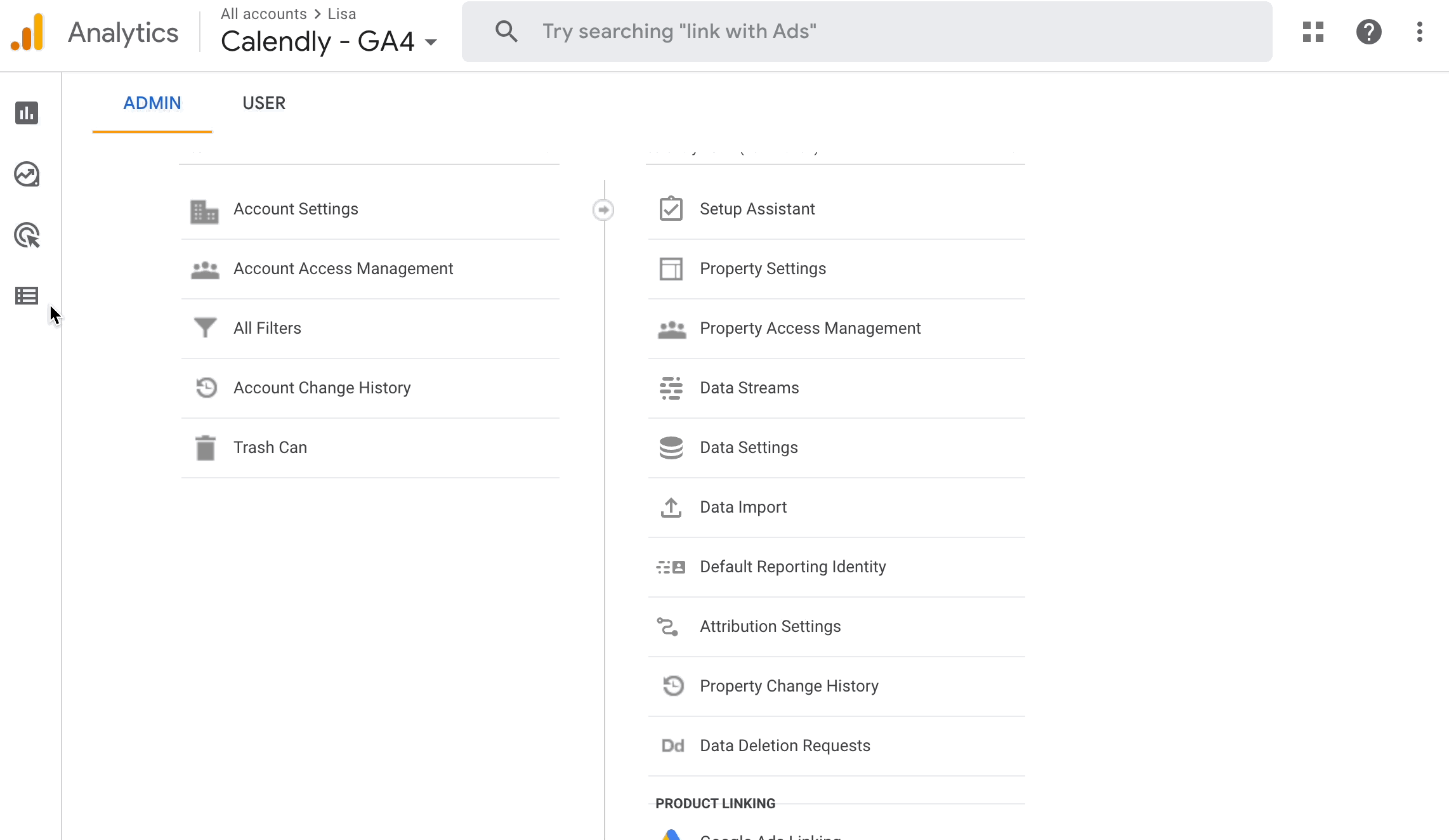Open the Configure list icon in sidebar
1449x840 pixels.
pos(27,296)
